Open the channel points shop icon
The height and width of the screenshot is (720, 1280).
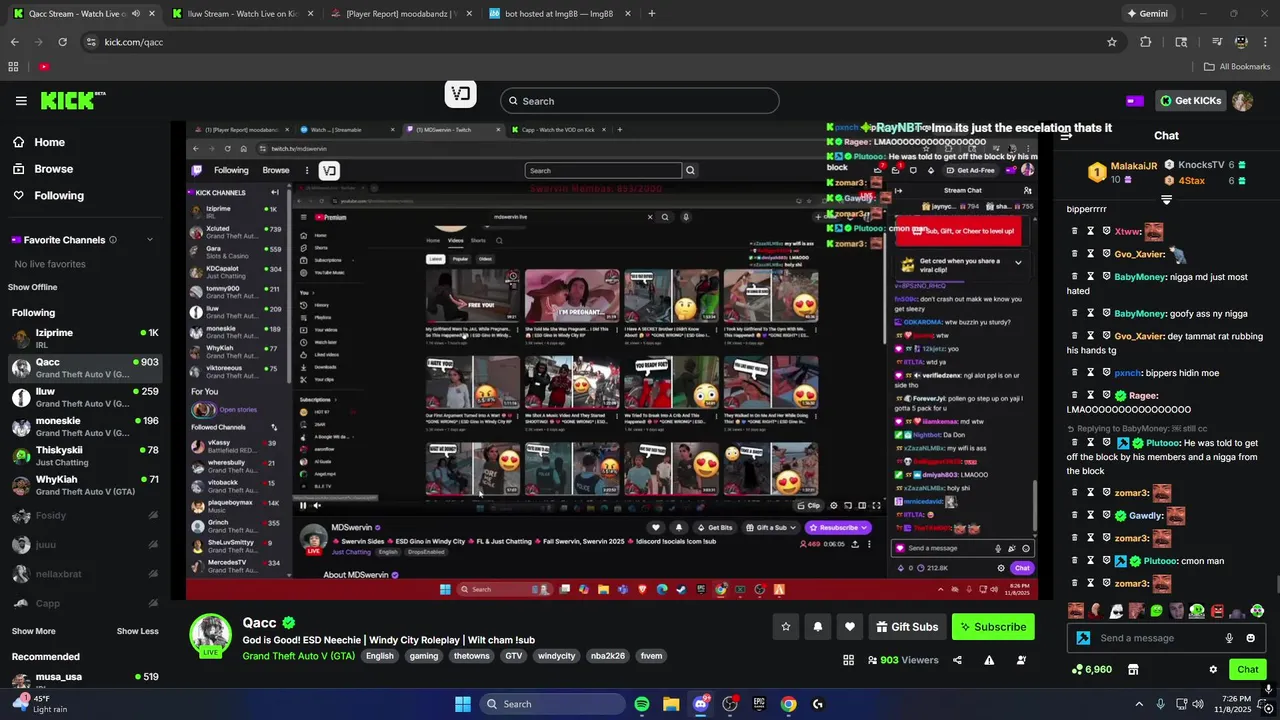(x=1133, y=669)
